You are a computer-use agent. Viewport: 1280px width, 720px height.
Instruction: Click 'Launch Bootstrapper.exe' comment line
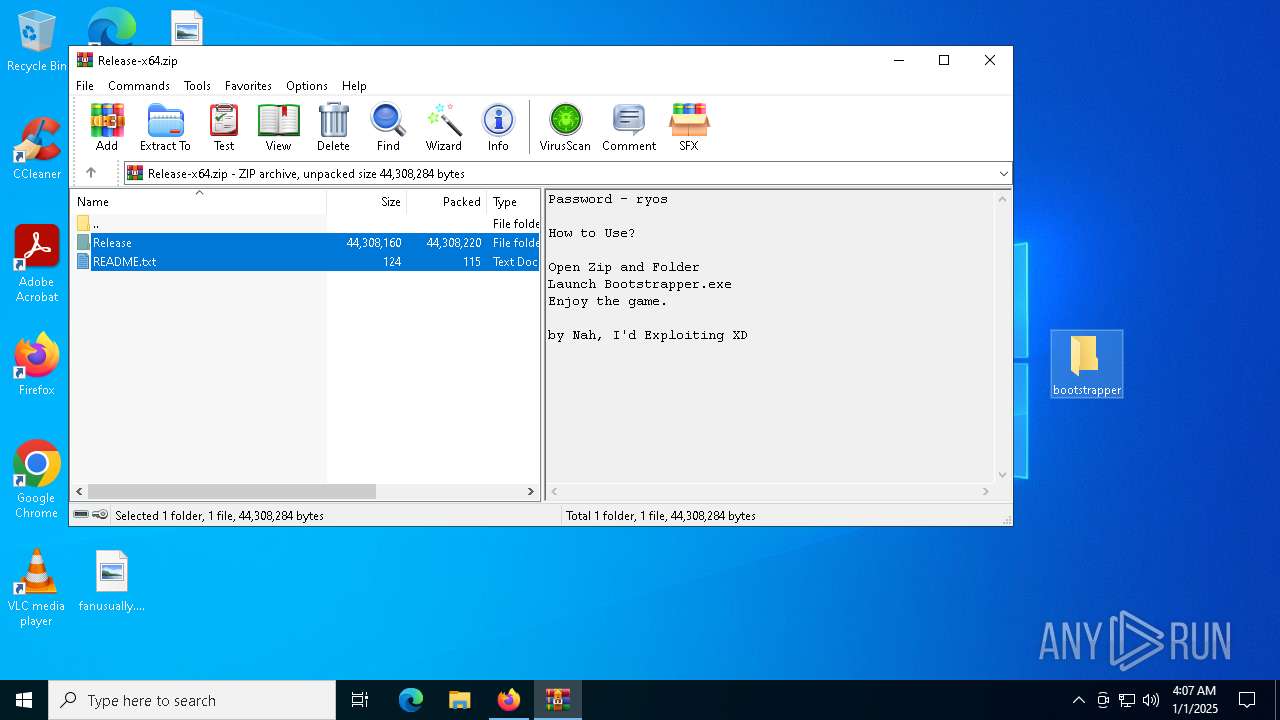point(640,284)
